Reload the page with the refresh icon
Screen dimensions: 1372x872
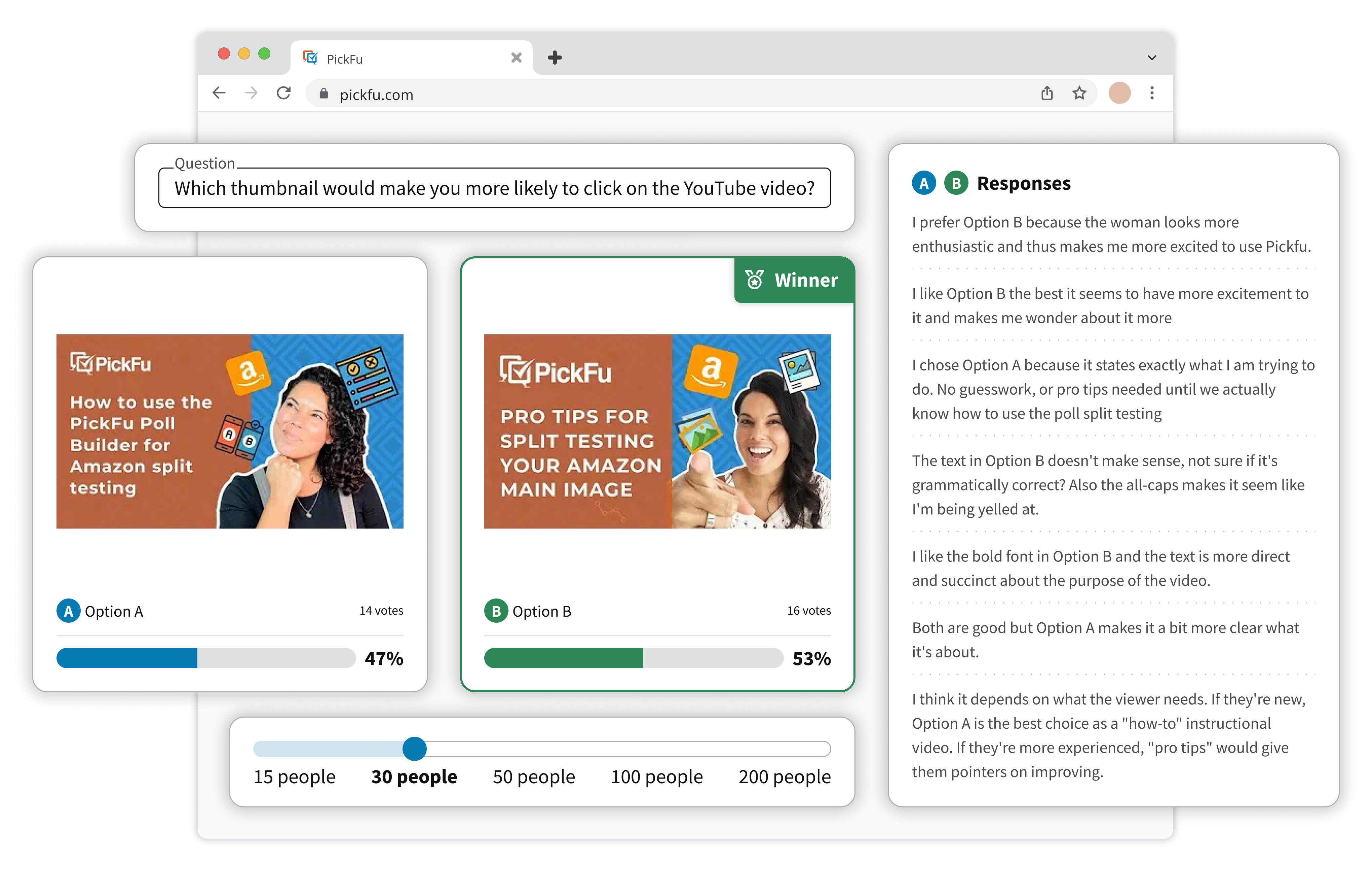(284, 93)
